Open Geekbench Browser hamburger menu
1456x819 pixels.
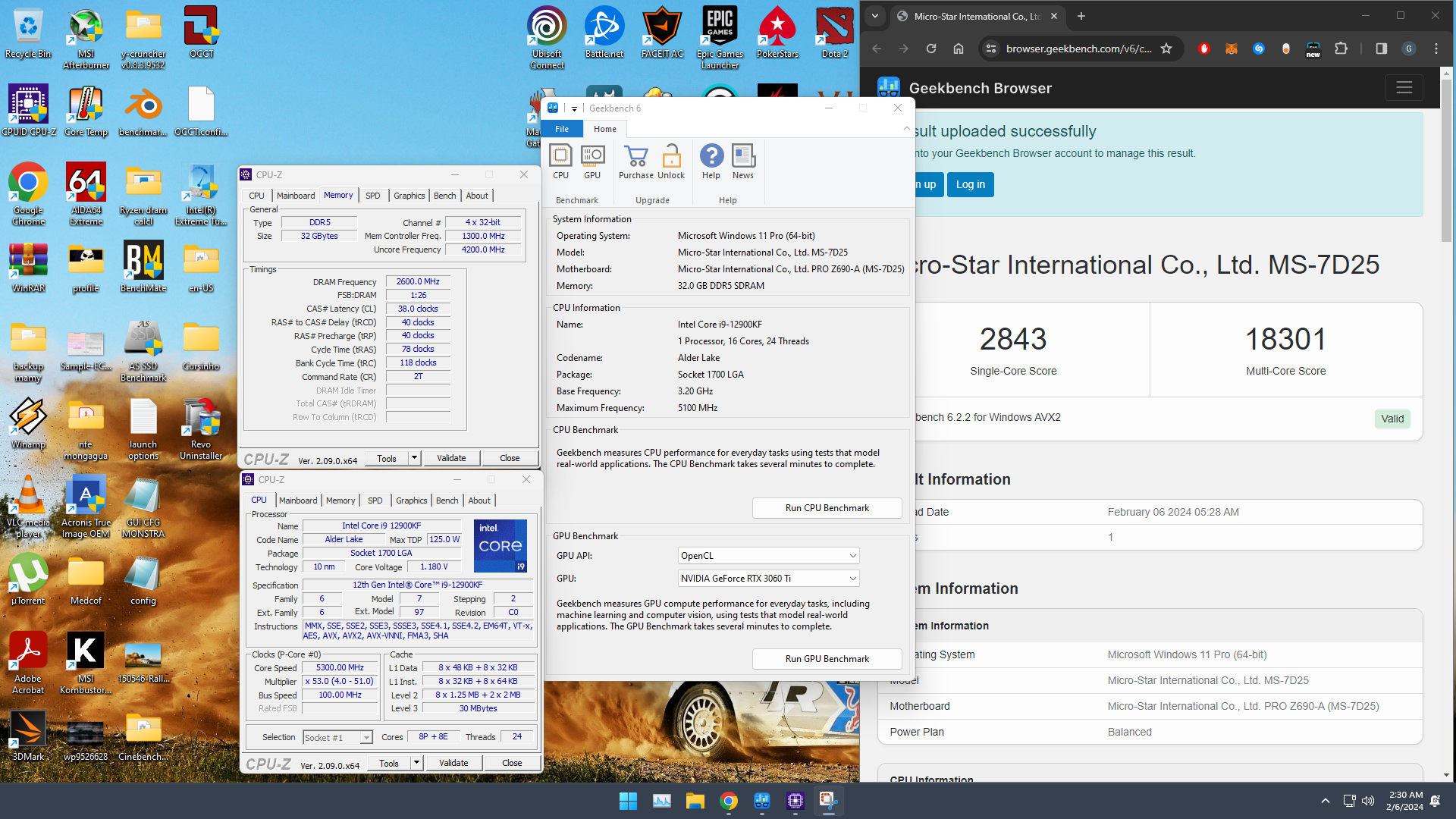1404,88
